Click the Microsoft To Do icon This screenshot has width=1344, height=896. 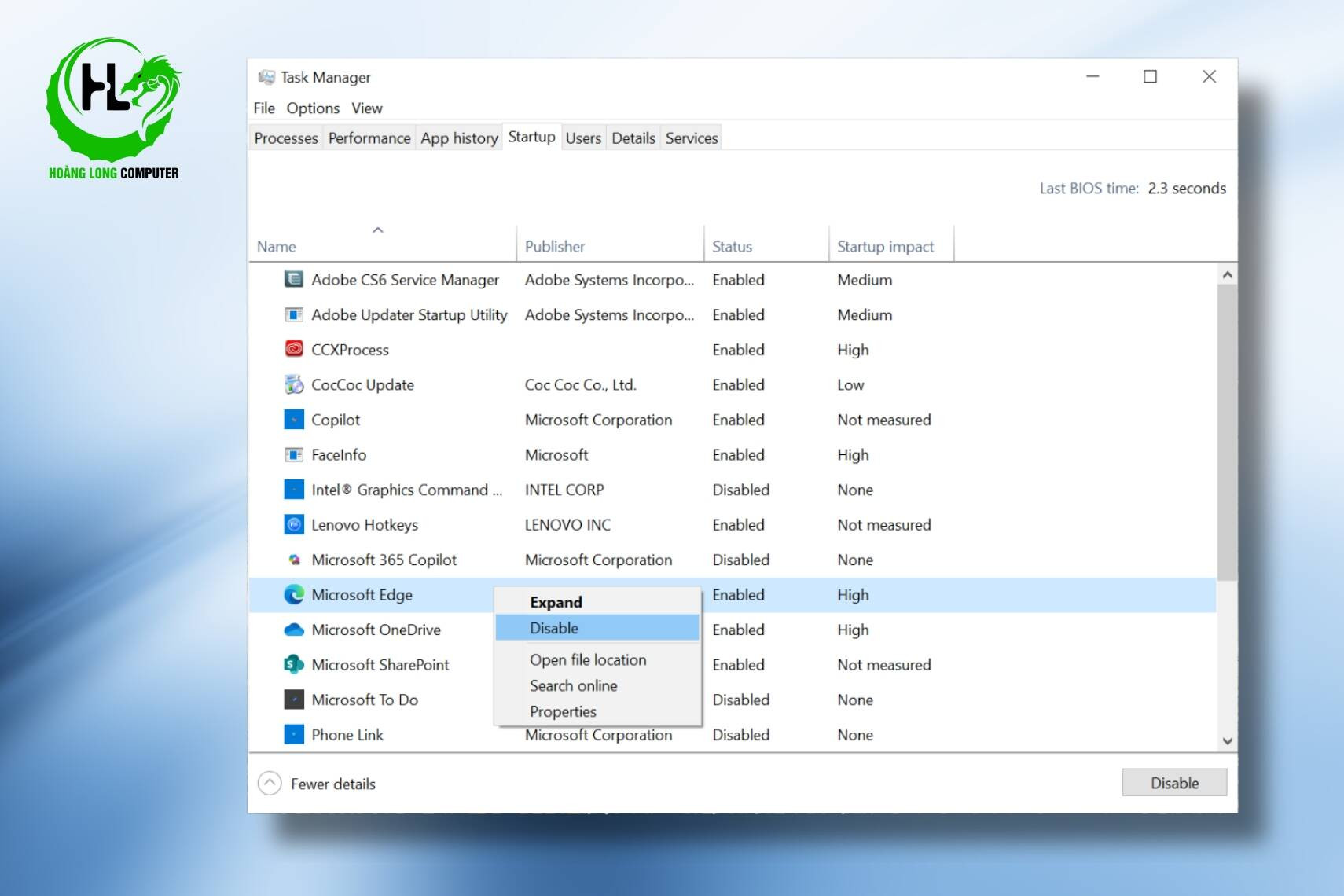[x=293, y=700]
